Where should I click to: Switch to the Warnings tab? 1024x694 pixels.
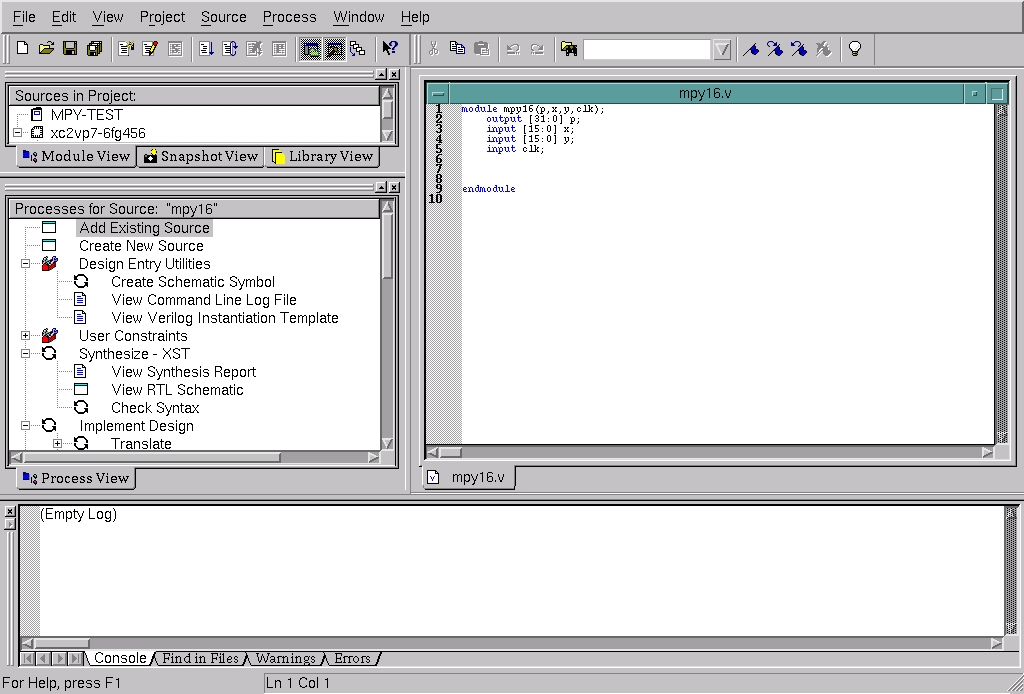pos(287,658)
